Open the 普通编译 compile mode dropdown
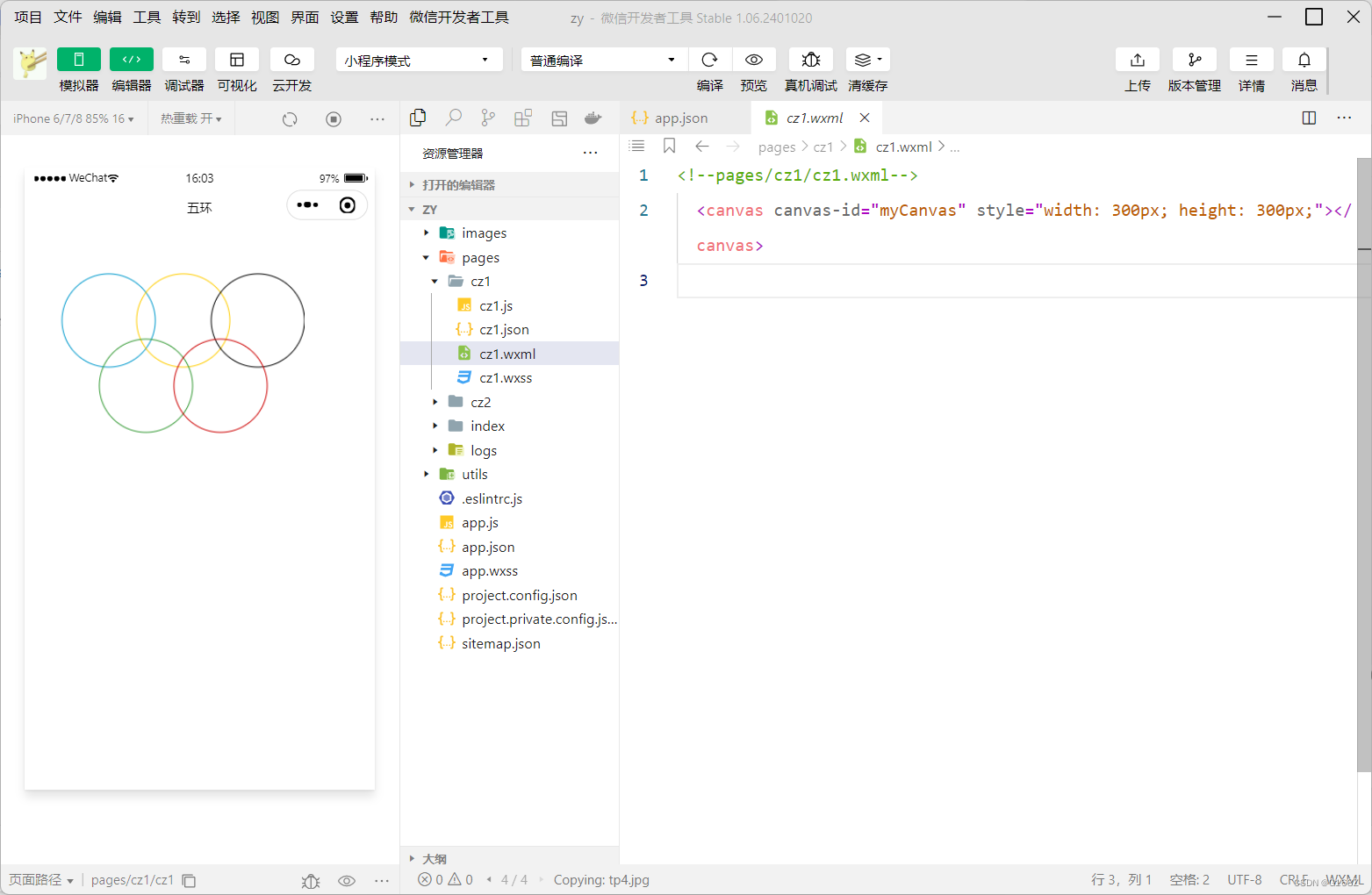Image resolution: width=1372 pixels, height=895 pixels. 604,60
